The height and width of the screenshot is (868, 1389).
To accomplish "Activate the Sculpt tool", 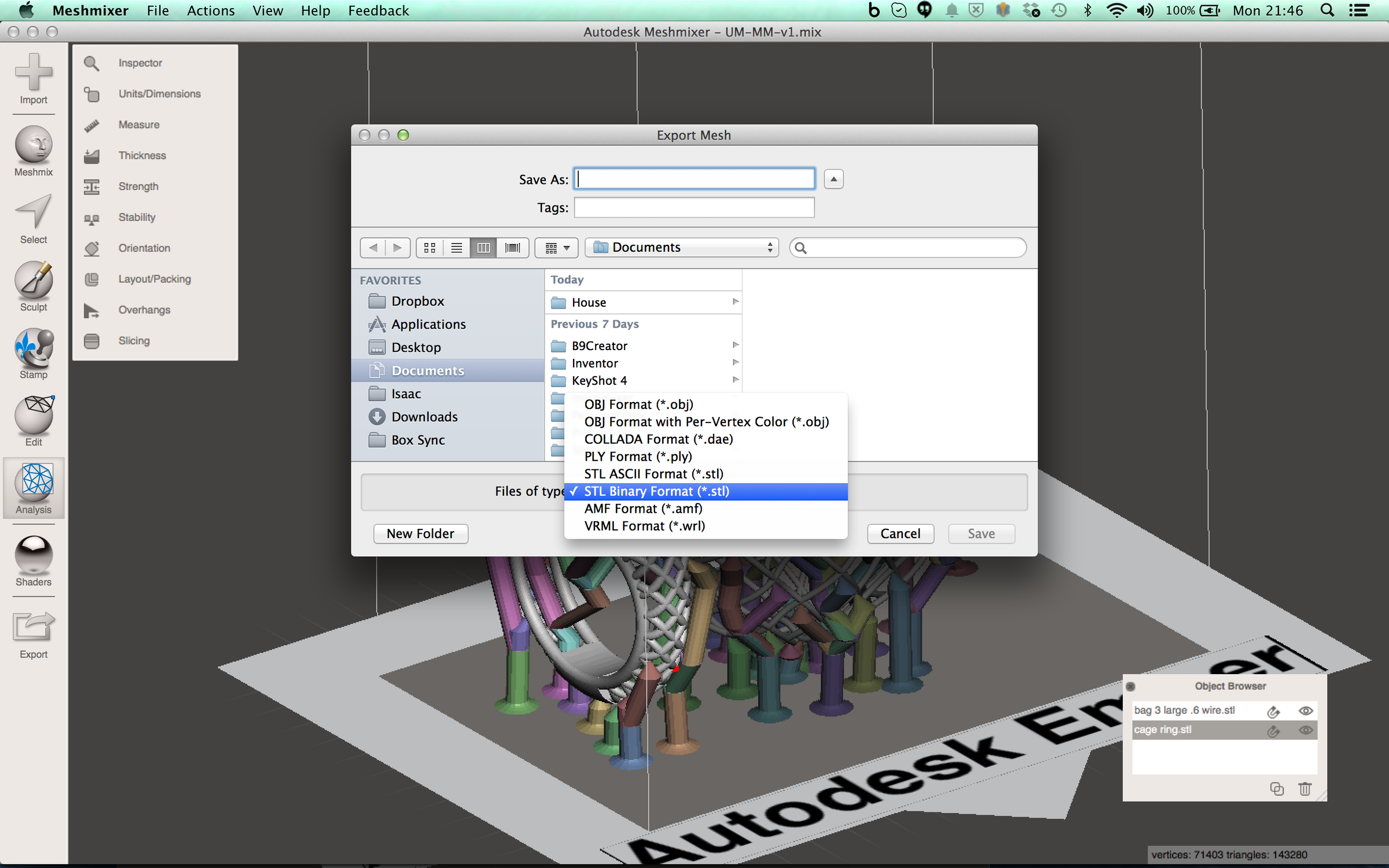I will [x=33, y=286].
